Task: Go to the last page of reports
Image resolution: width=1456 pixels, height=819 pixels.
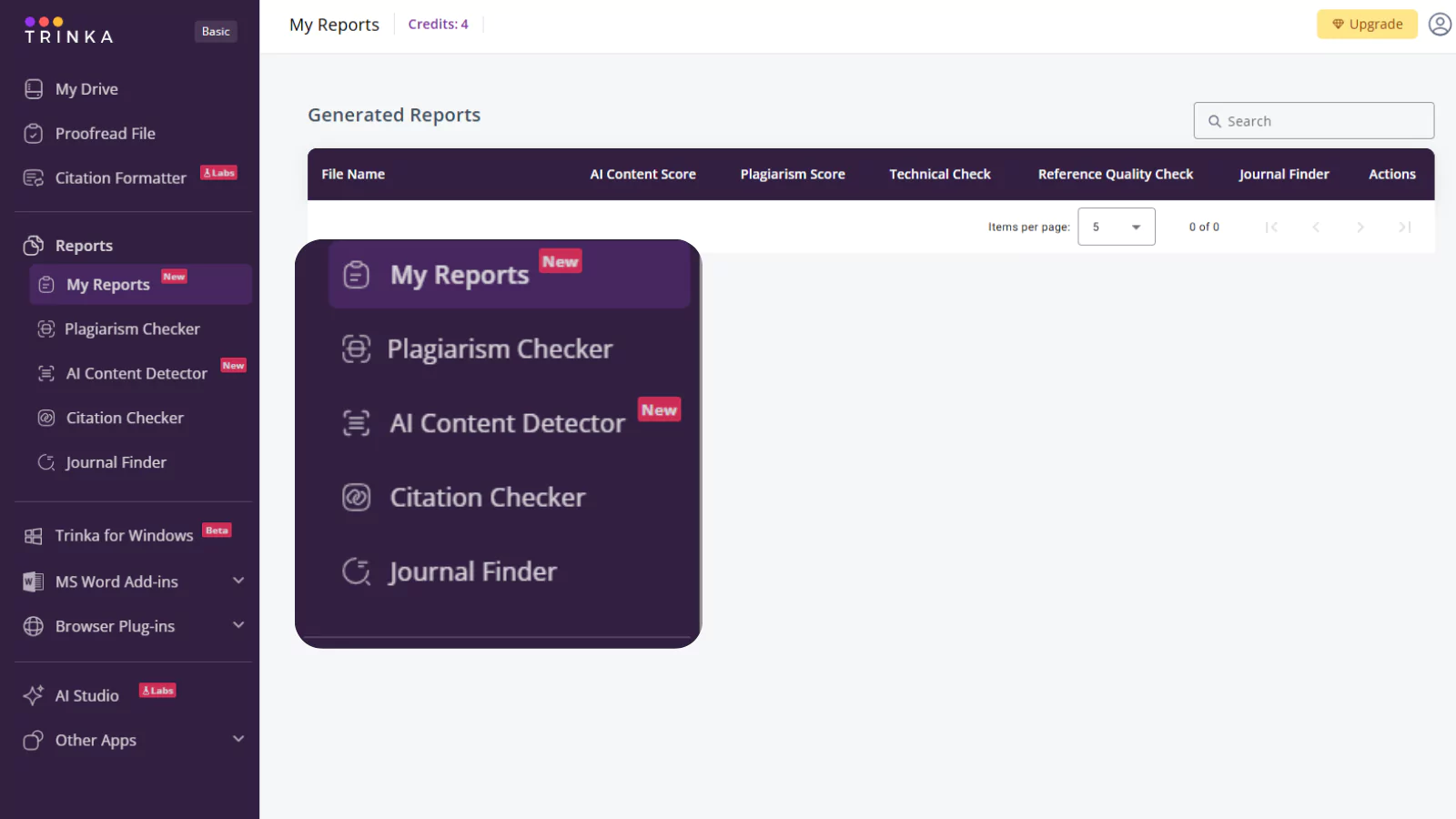Action: click(1405, 227)
